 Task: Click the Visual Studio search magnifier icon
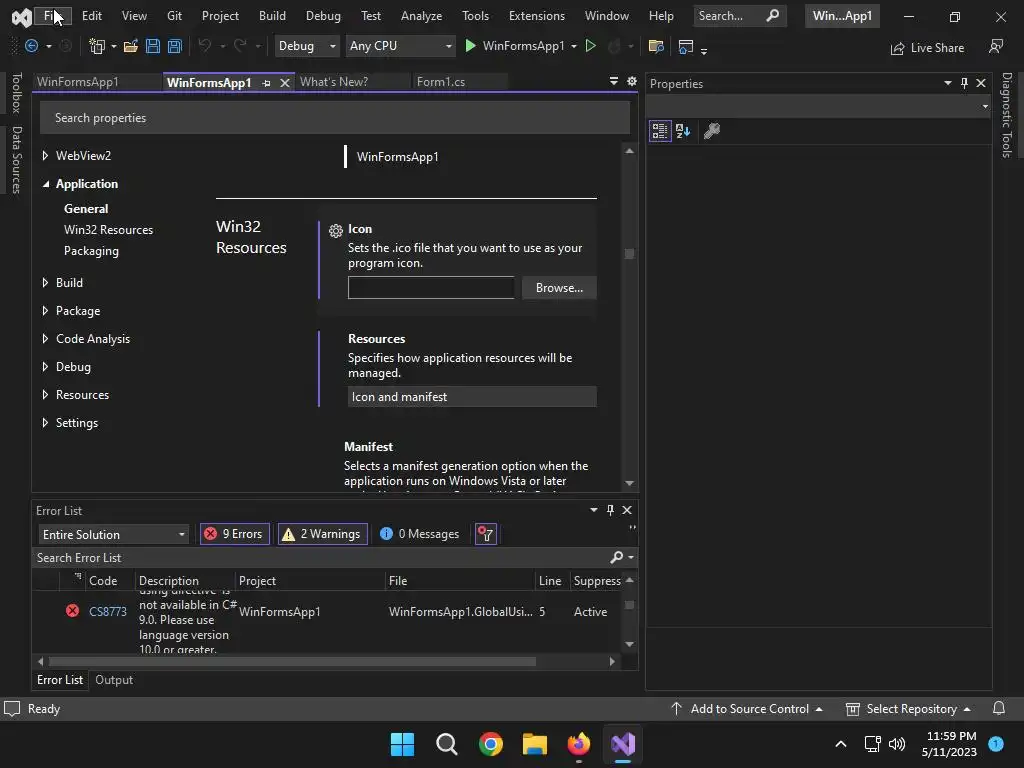(x=773, y=15)
